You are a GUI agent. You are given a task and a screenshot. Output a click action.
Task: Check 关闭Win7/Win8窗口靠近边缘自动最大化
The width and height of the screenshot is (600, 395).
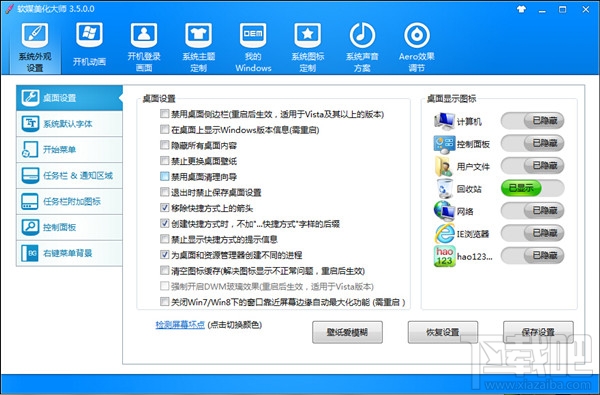pyautogui.click(x=165, y=302)
